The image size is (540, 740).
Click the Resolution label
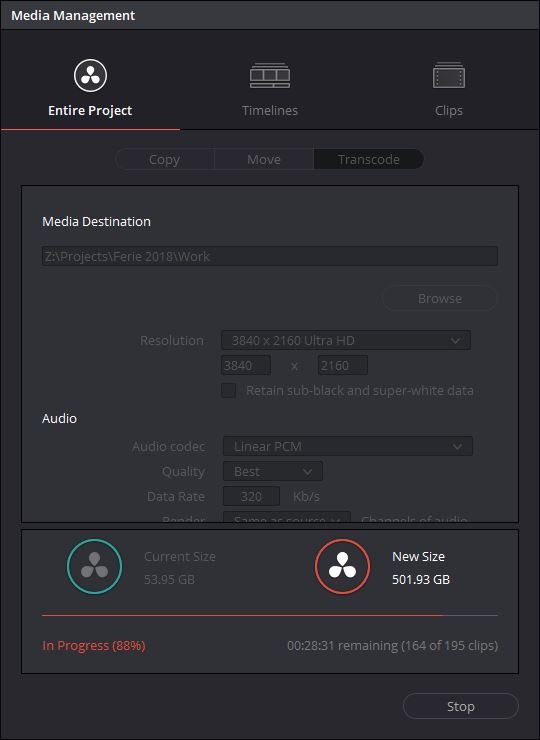click(172, 340)
